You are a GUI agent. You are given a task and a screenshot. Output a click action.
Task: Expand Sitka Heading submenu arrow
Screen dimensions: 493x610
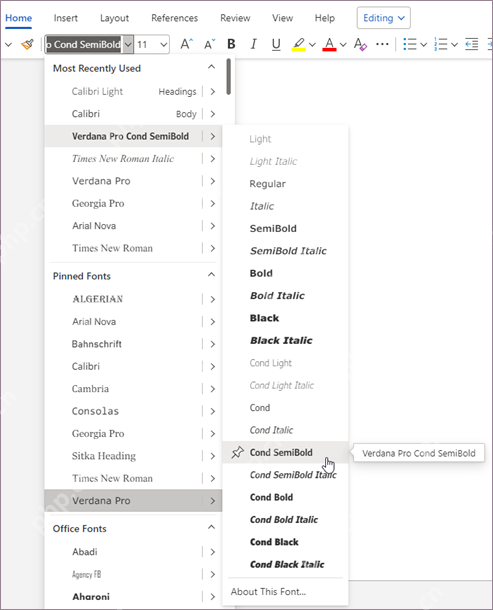(212, 456)
